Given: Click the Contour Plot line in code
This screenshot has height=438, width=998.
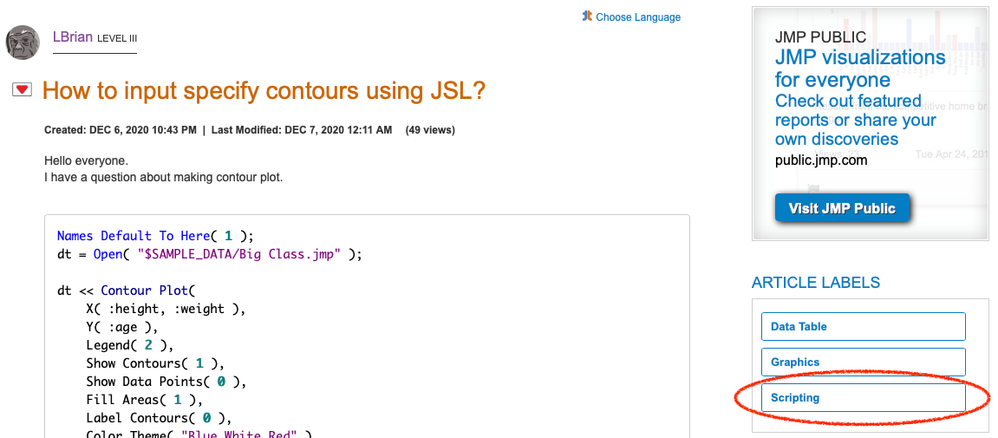Looking at the screenshot, I should 128,291.
